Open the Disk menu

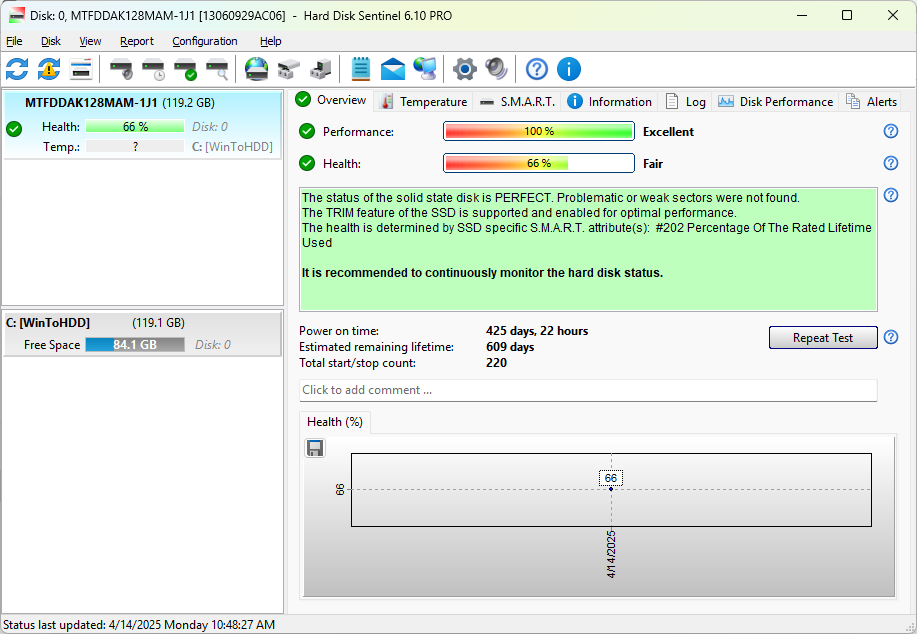coord(51,41)
